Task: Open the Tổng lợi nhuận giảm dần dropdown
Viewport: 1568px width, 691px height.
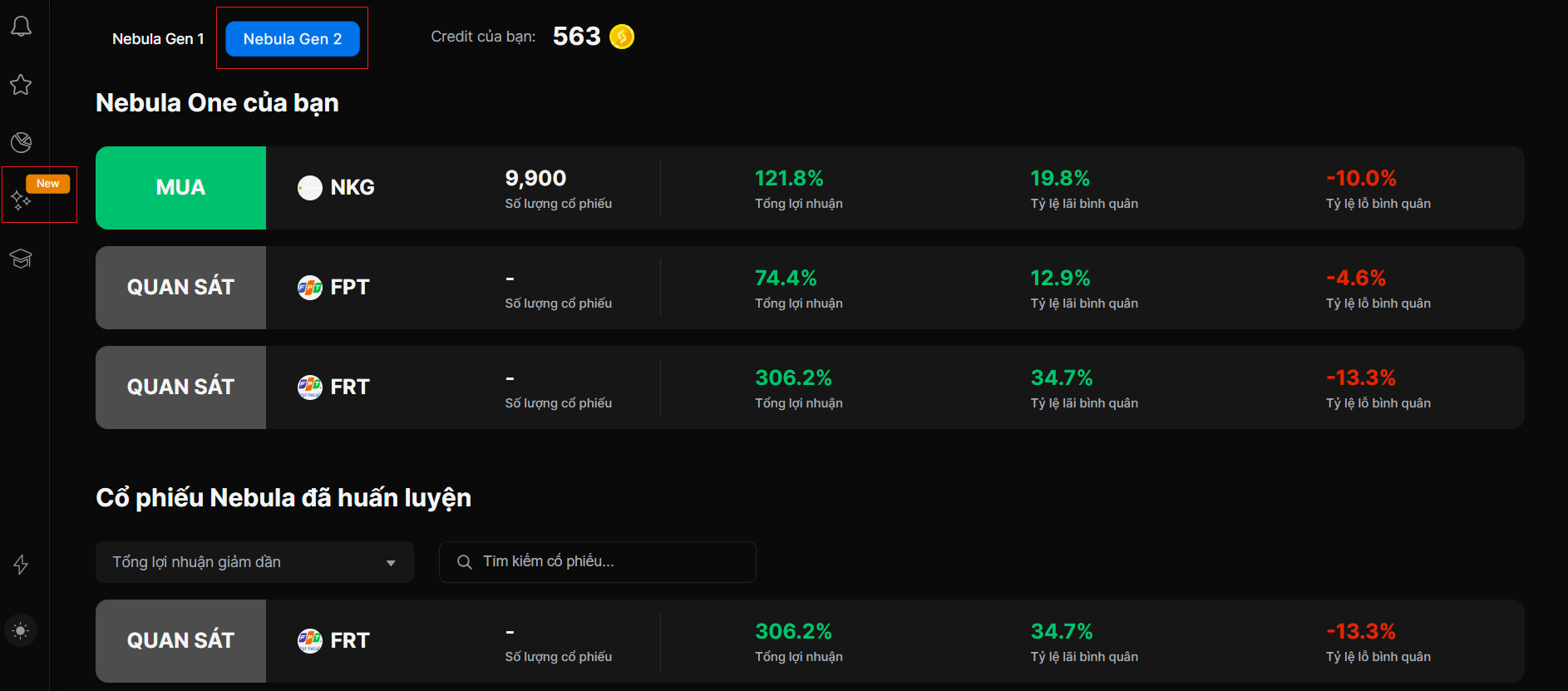Action: coord(254,562)
